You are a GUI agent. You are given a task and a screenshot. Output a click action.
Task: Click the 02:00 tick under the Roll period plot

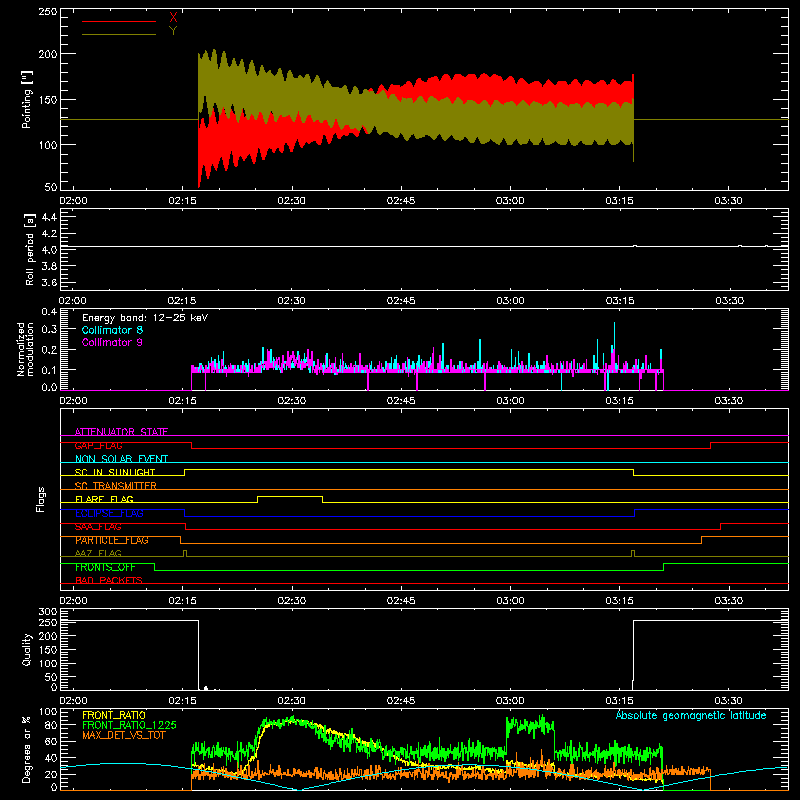[x=73, y=301]
